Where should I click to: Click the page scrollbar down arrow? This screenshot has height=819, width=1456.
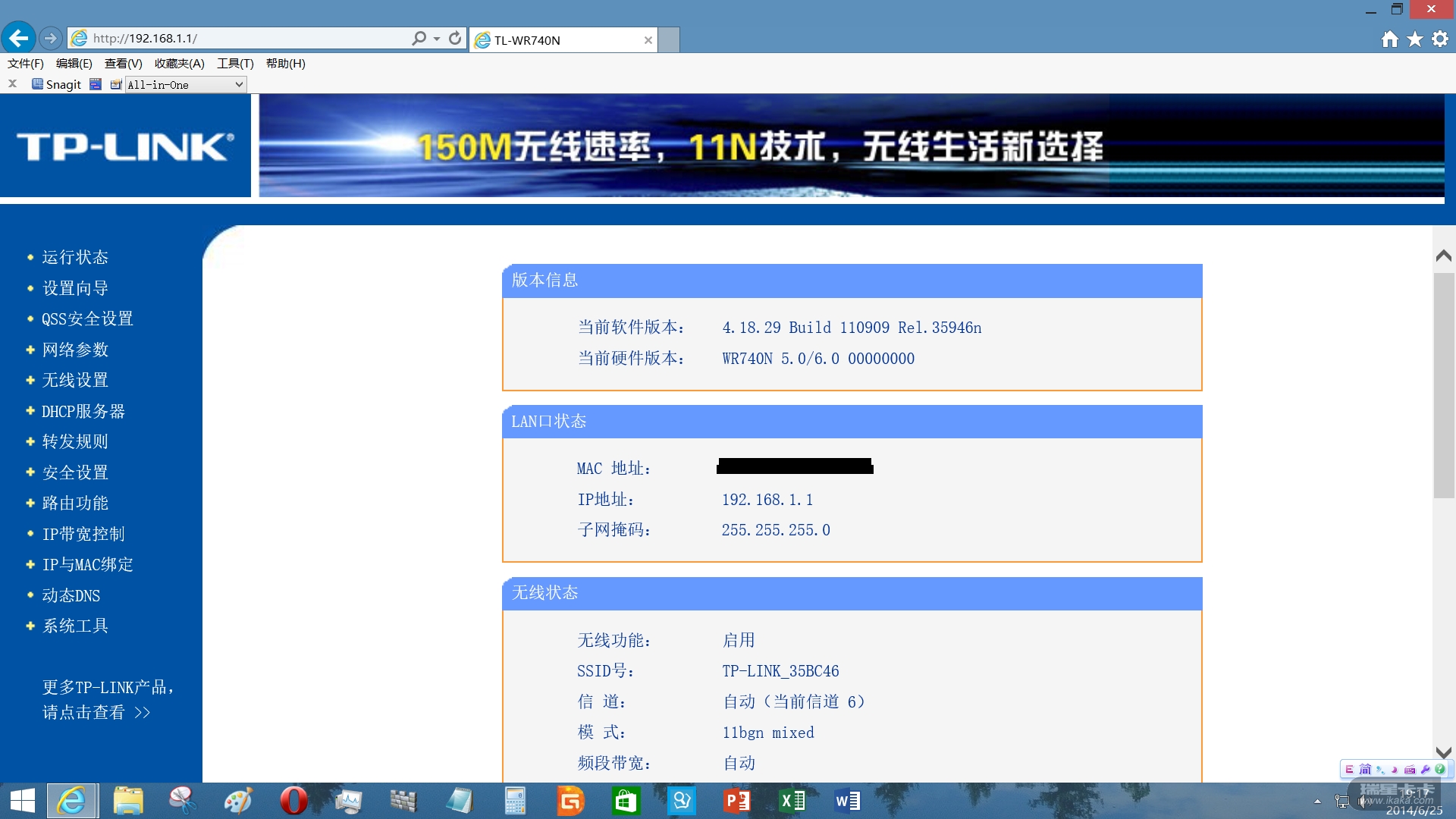pyautogui.click(x=1444, y=752)
